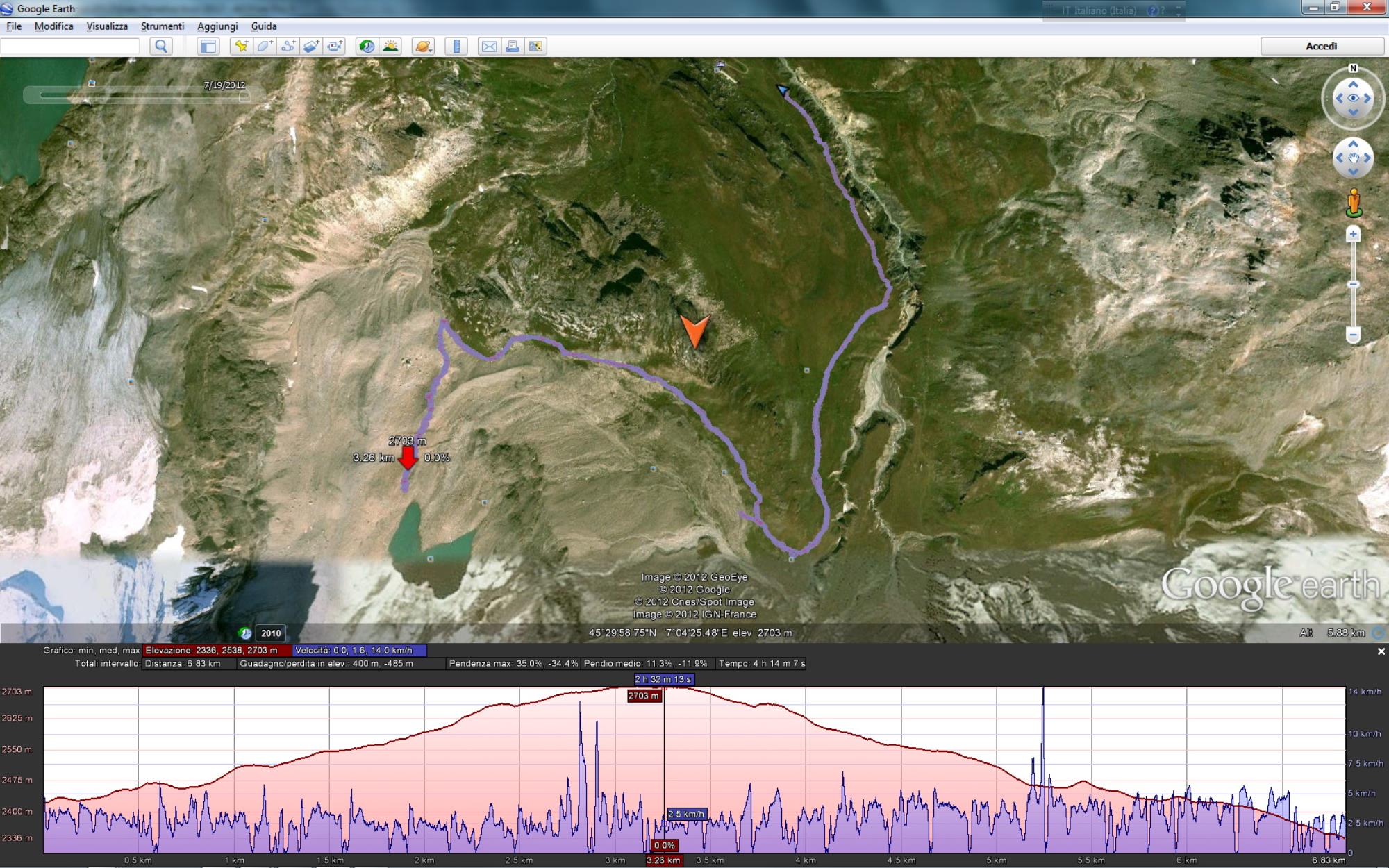Click the Search magnifier button
Image resolution: width=1389 pixels, height=868 pixels.
tap(161, 47)
